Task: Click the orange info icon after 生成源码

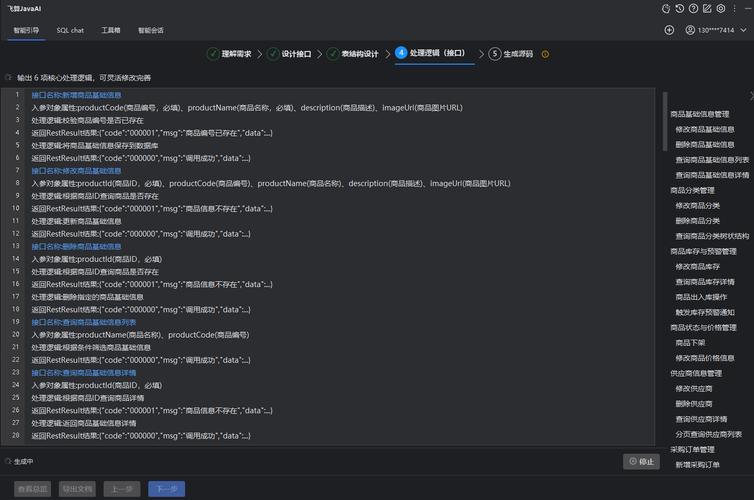Action: point(545,54)
